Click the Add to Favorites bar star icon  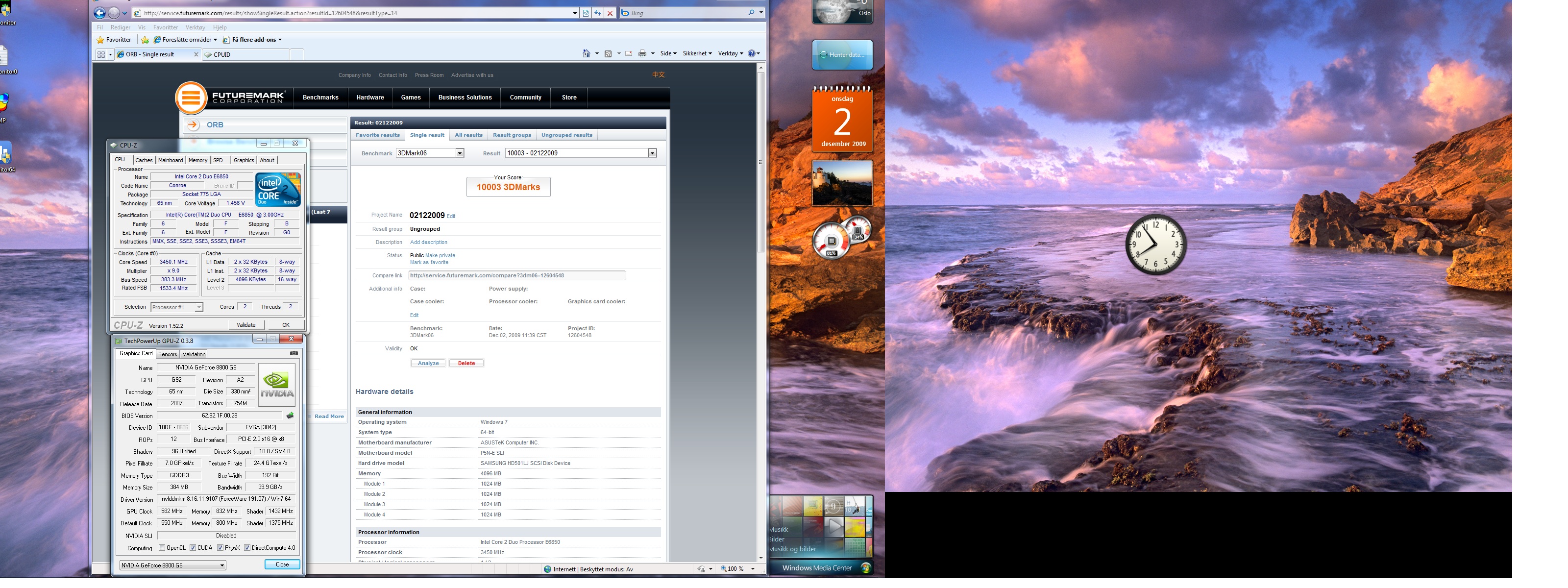[x=145, y=40]
